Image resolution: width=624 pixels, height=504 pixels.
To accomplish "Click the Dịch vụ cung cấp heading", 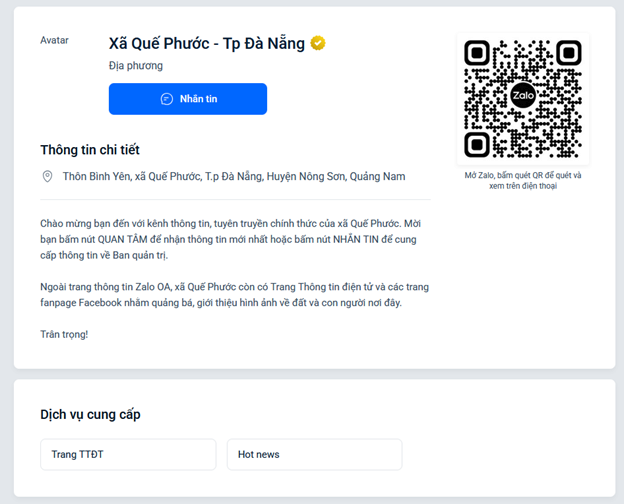I will tap(97, 414).
